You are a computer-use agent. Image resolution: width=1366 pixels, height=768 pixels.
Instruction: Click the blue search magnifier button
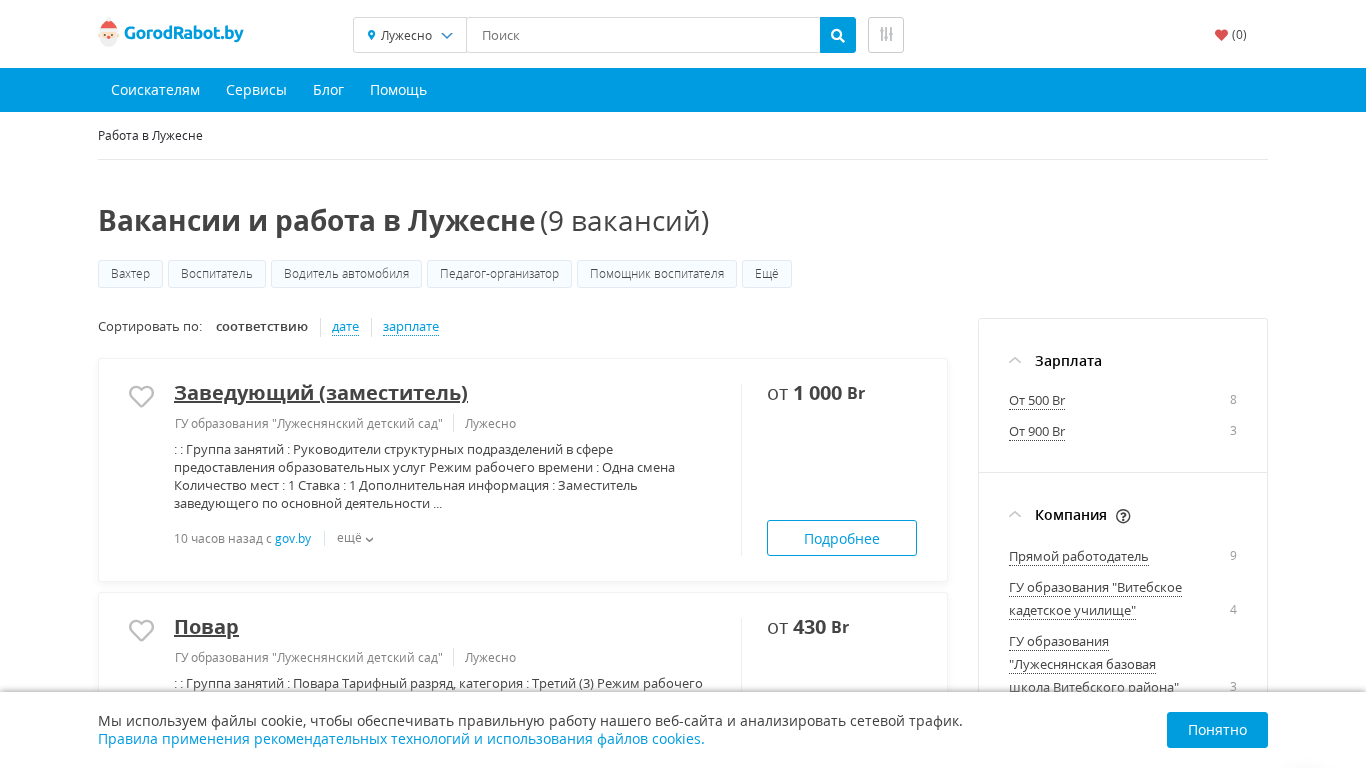coord(838,35)
